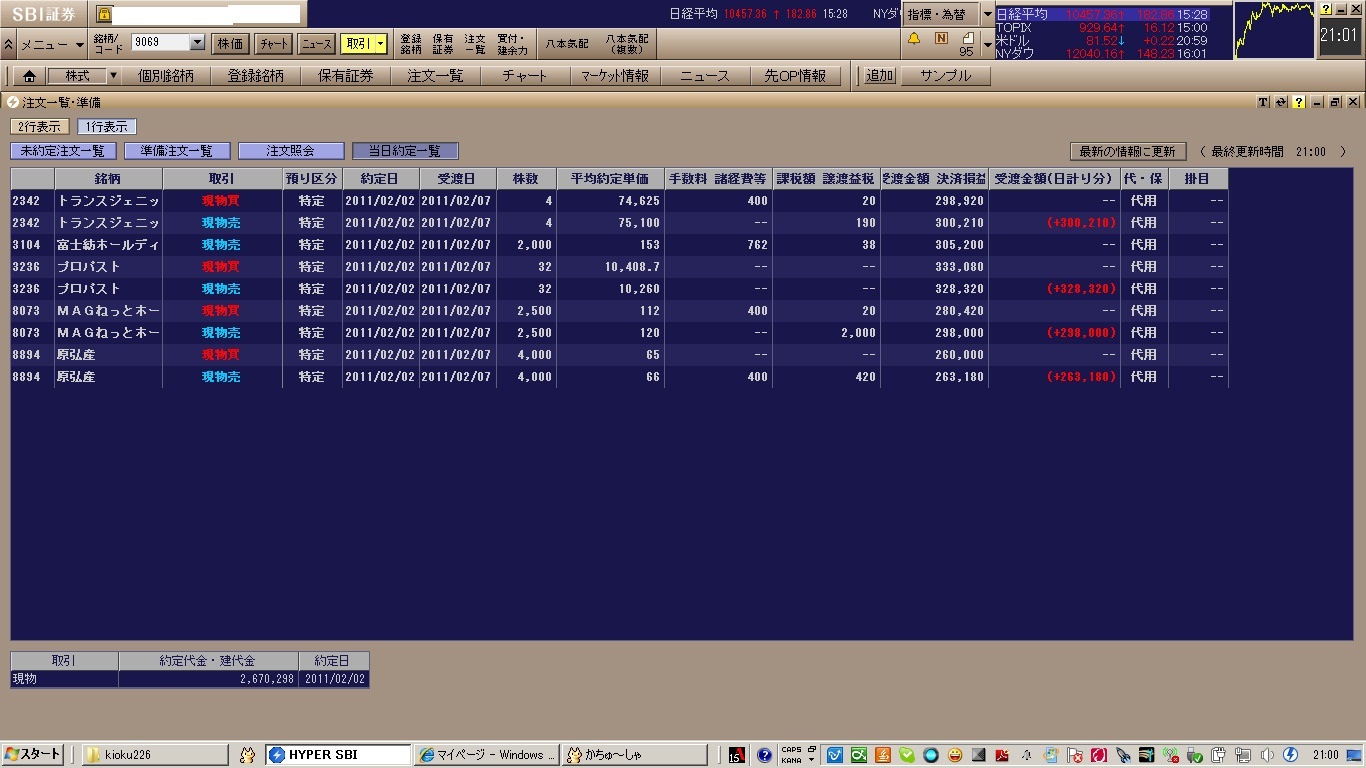Click the T text icon in panel header
The image size is (1366, 768).
pos(1263,102)
